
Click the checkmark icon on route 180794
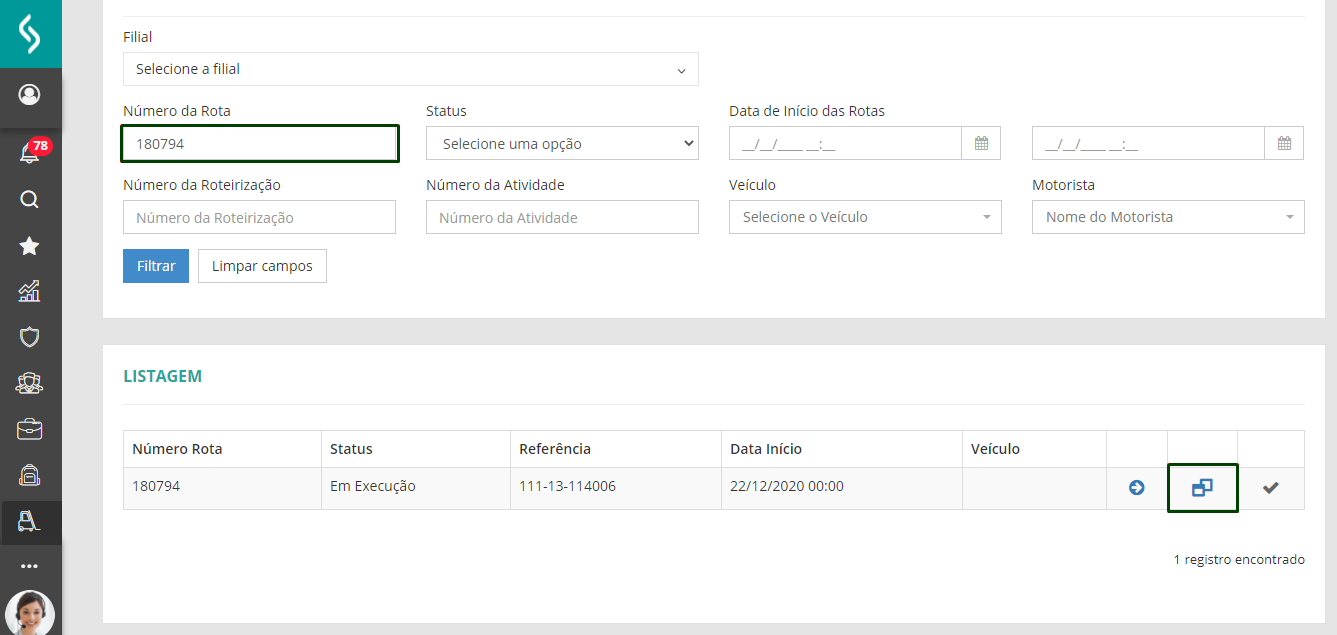[x=1270, y=488]
